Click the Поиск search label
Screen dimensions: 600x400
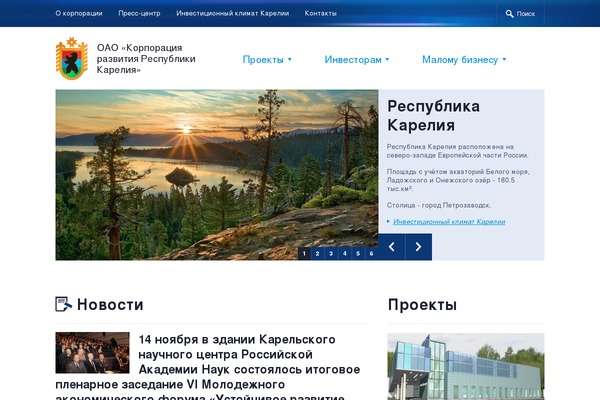click(x=526, y=14)
